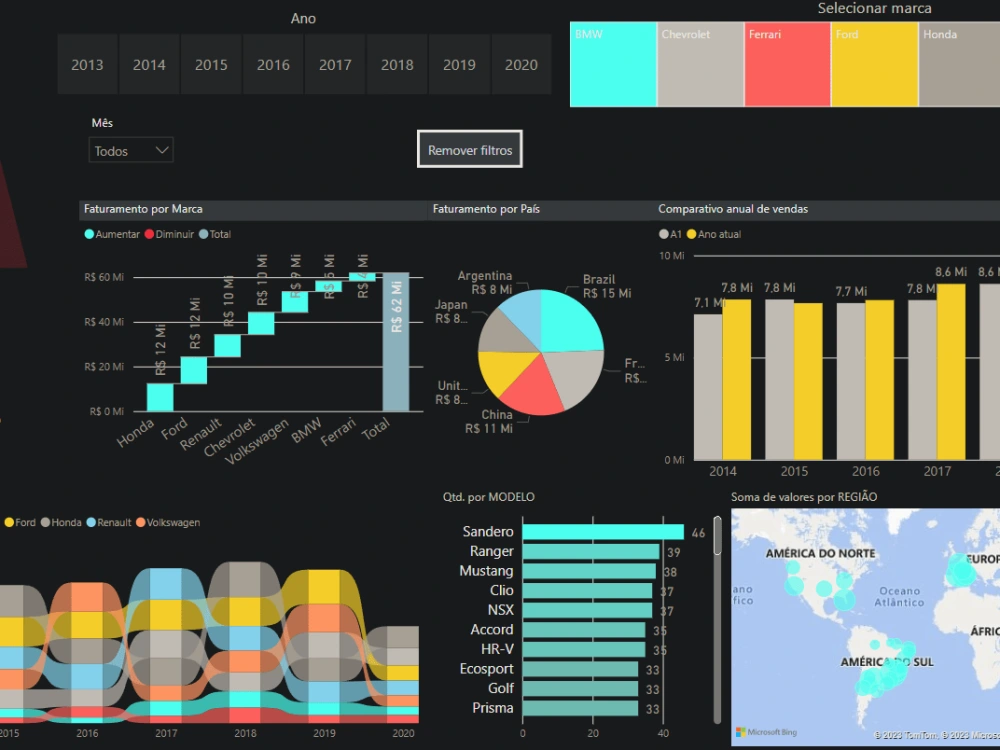
Task: Click the Volkswagen legend marker in ribbon chart
Action: (x=140, y=522)
